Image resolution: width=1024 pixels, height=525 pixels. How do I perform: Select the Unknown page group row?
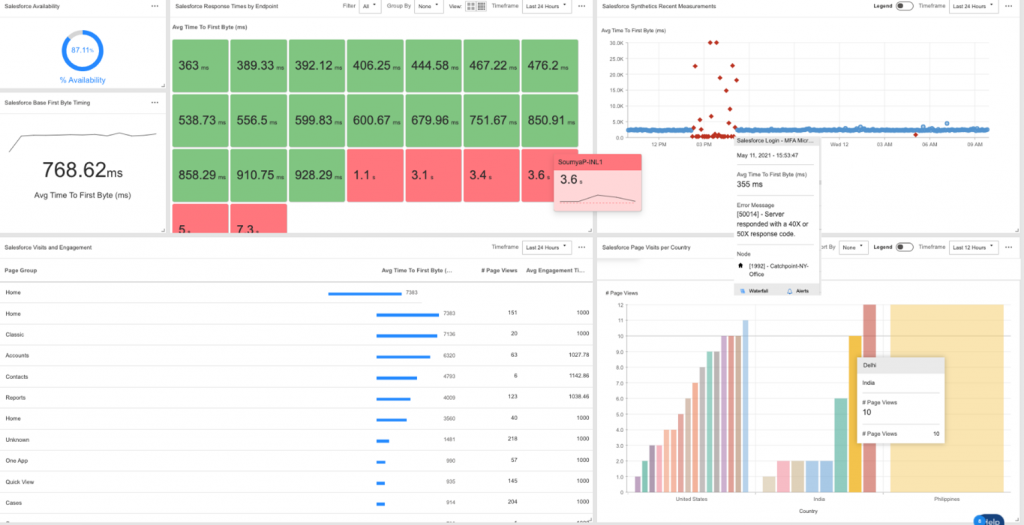(x=296, y=440)
